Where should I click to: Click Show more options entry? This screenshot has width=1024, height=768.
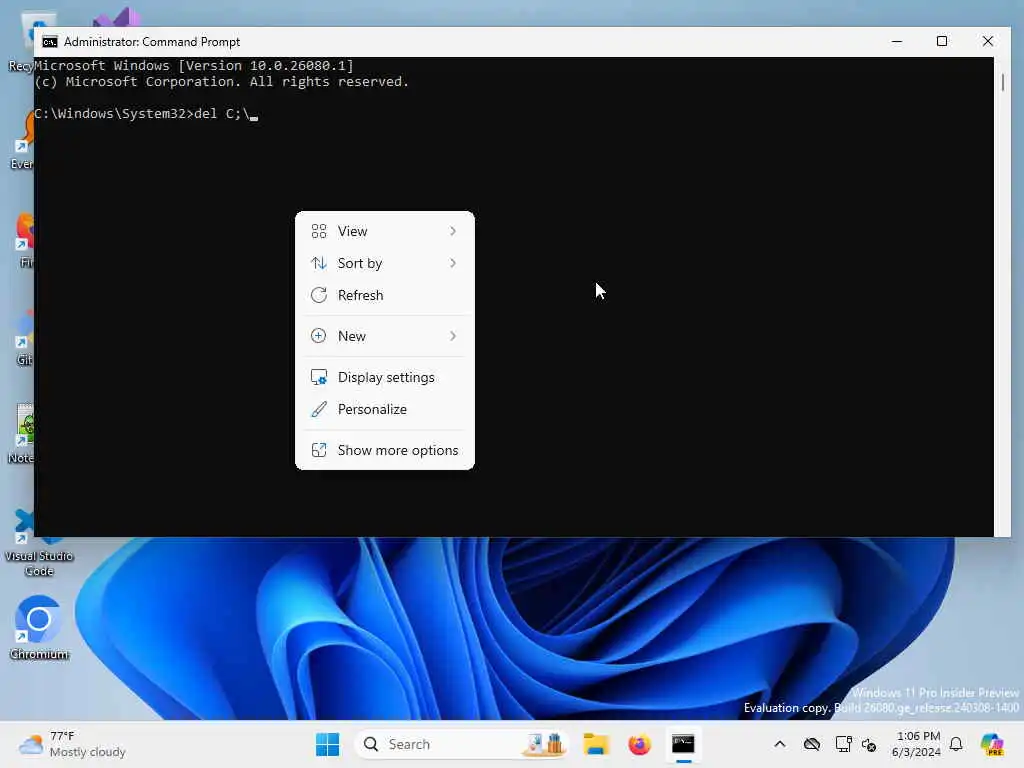(x=385, y=450)
